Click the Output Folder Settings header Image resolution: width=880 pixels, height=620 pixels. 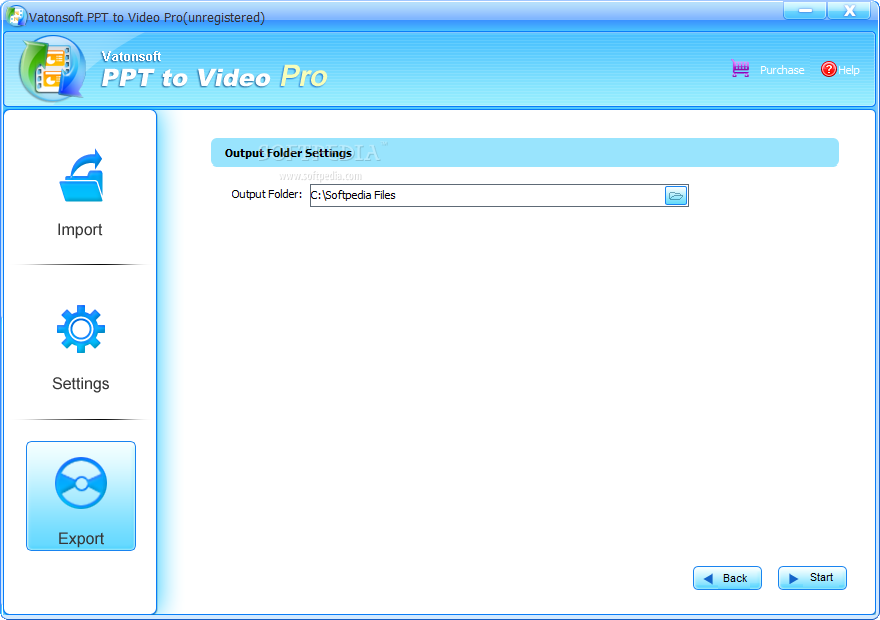[525, 153]
